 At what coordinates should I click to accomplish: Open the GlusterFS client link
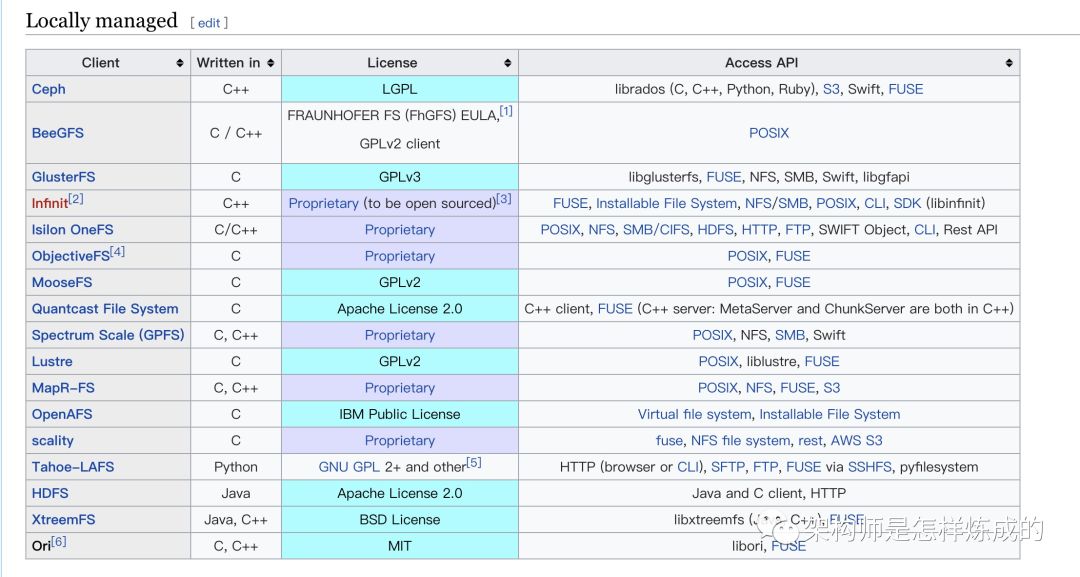pos(63,177)
